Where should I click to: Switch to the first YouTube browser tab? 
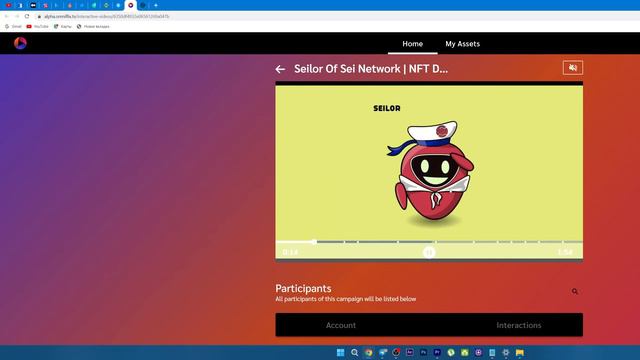click(x=9, y=5)
